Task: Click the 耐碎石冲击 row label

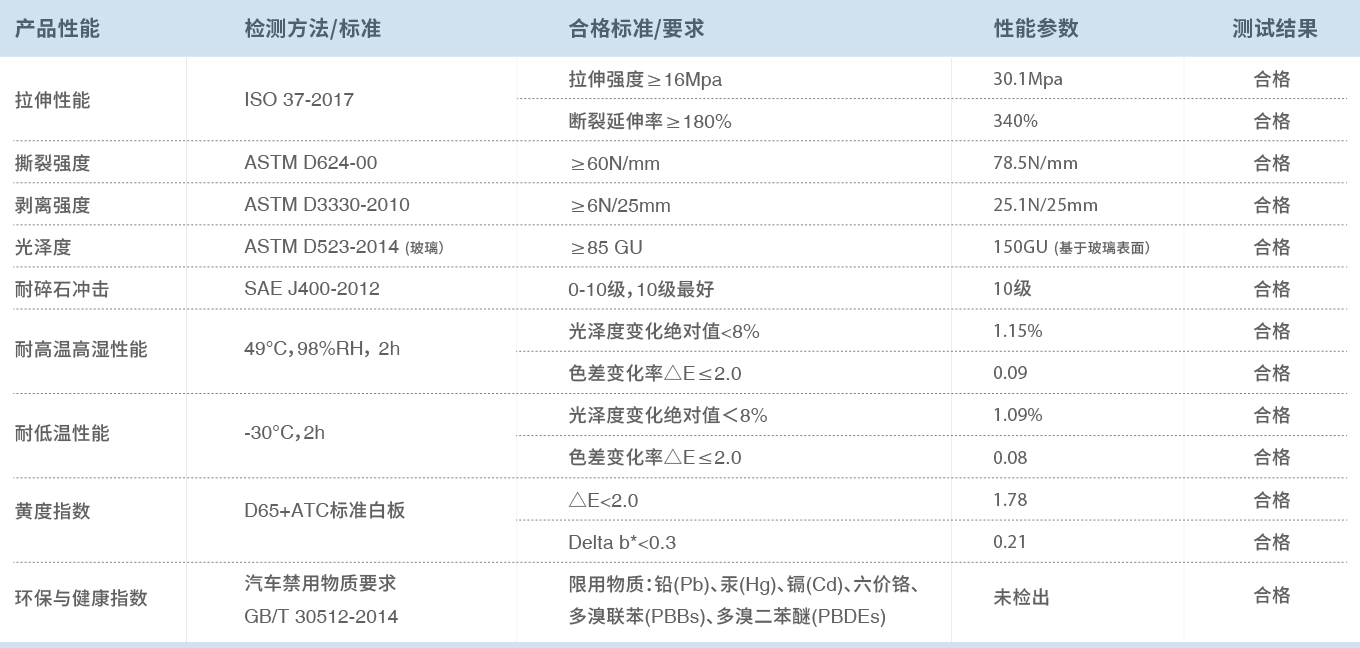Action: tap(62, 289)
